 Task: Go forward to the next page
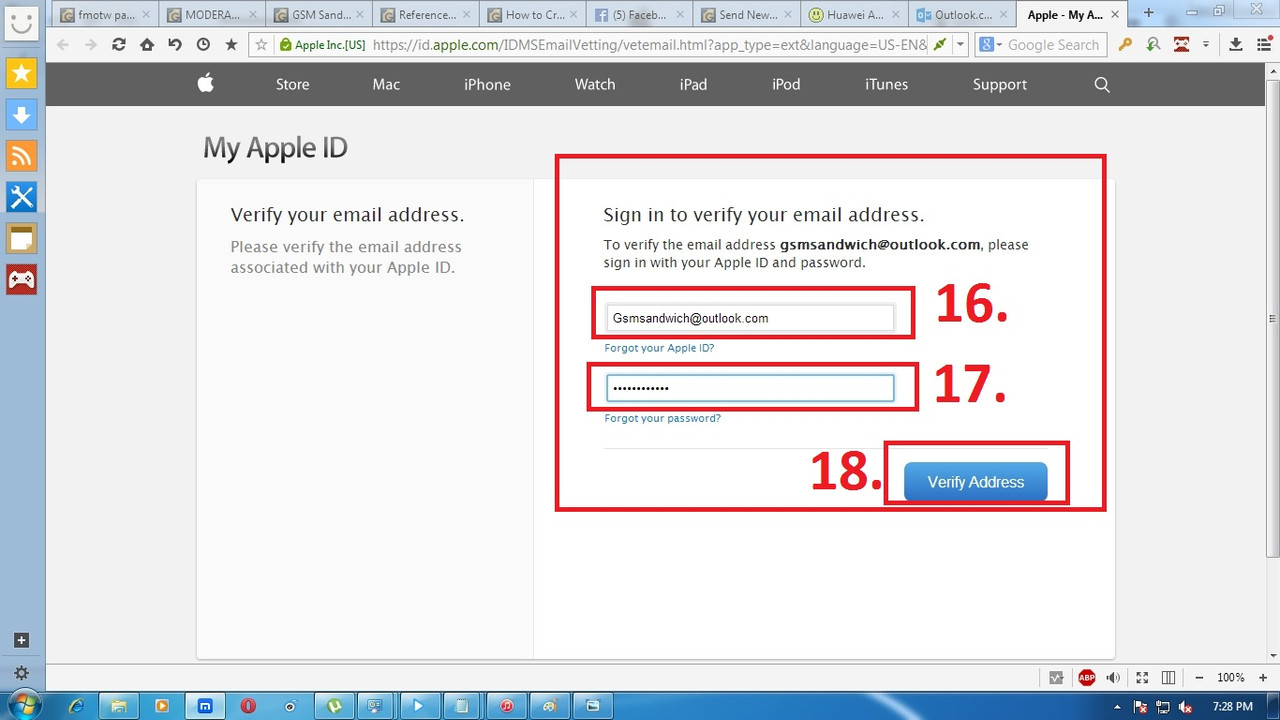click(x=91, y=45)
